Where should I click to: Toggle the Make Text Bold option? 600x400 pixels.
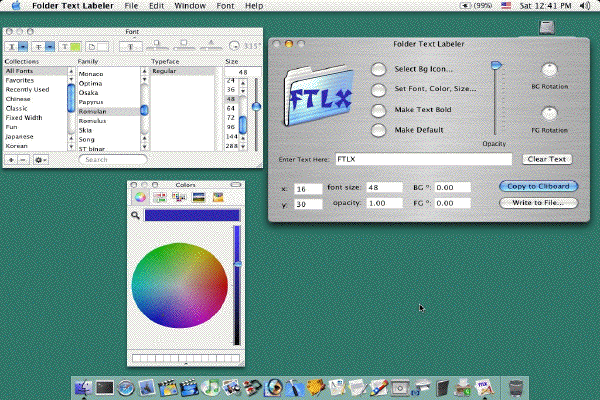(378, 111)
